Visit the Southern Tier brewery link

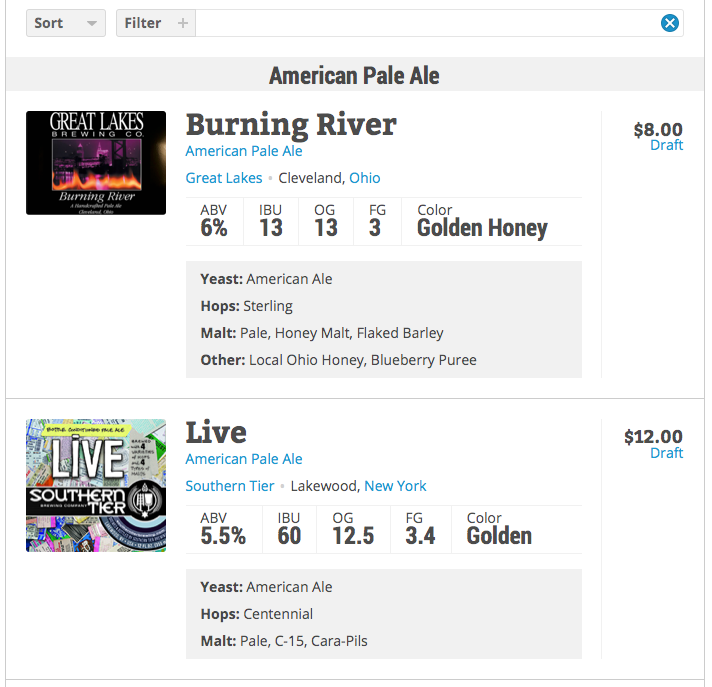click(x=230, y=486)
